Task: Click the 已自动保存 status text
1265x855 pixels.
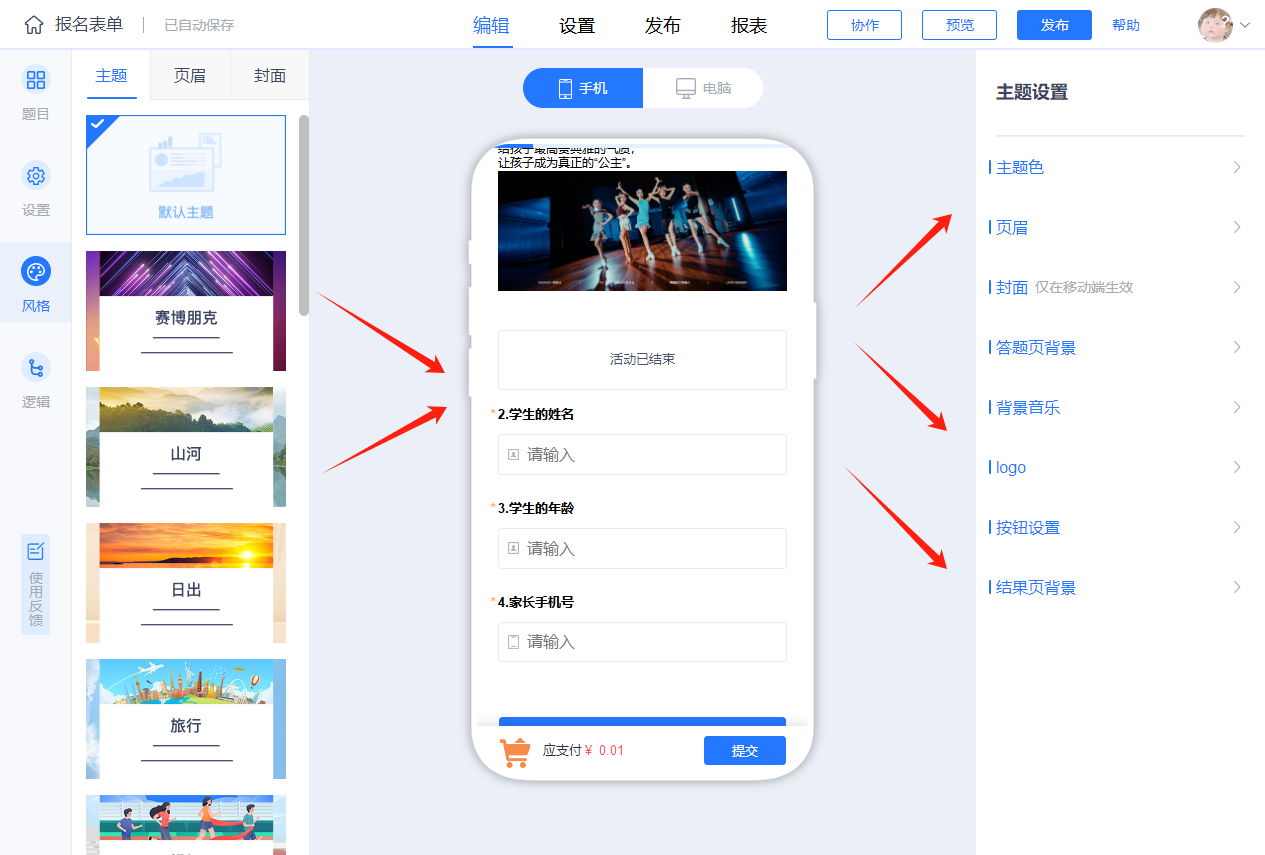Action: pyautogui.click(x=199, y=25)
